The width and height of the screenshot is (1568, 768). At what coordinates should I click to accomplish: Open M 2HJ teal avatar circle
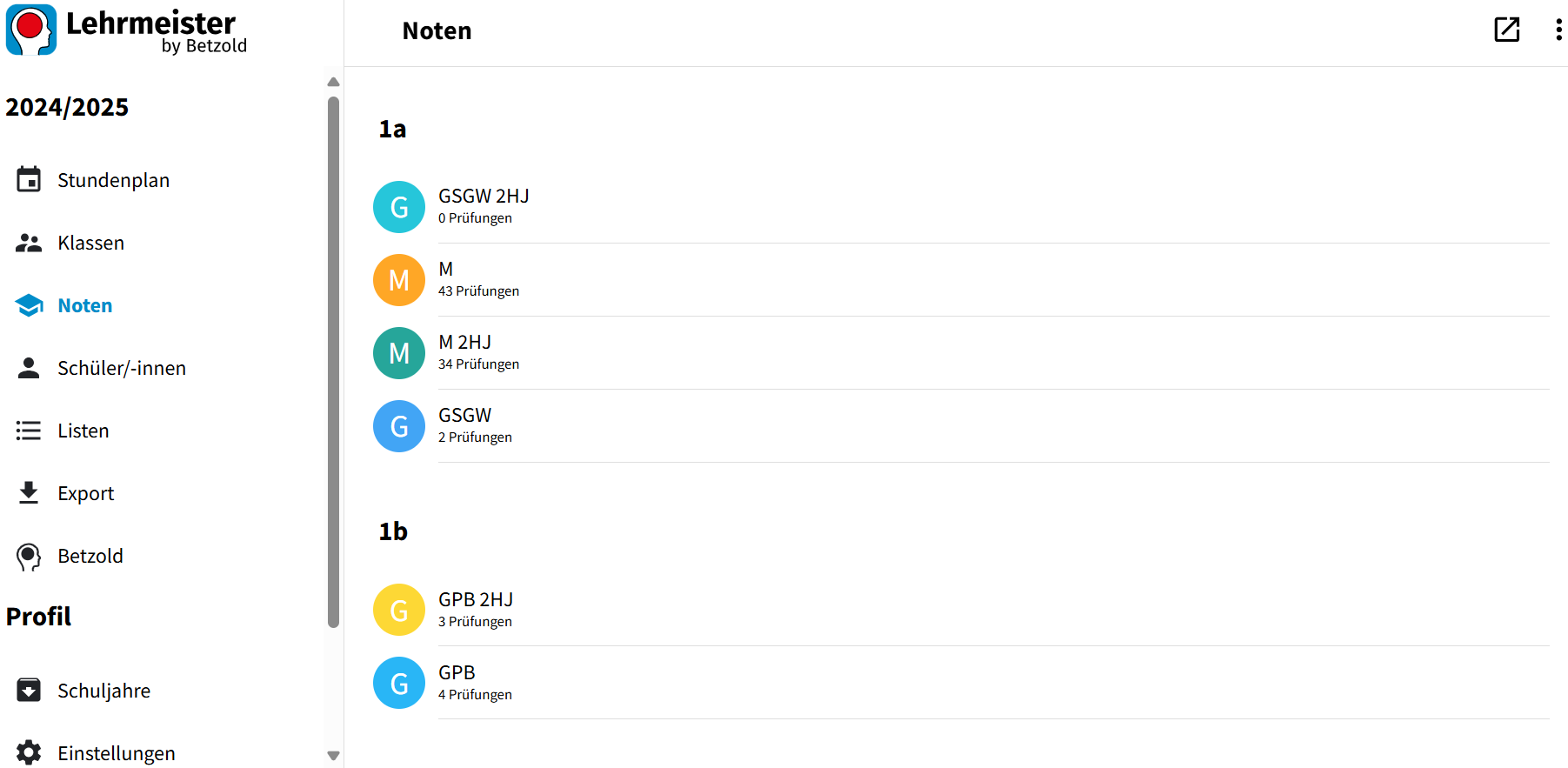pyautogui.click(x=399, y=353)
